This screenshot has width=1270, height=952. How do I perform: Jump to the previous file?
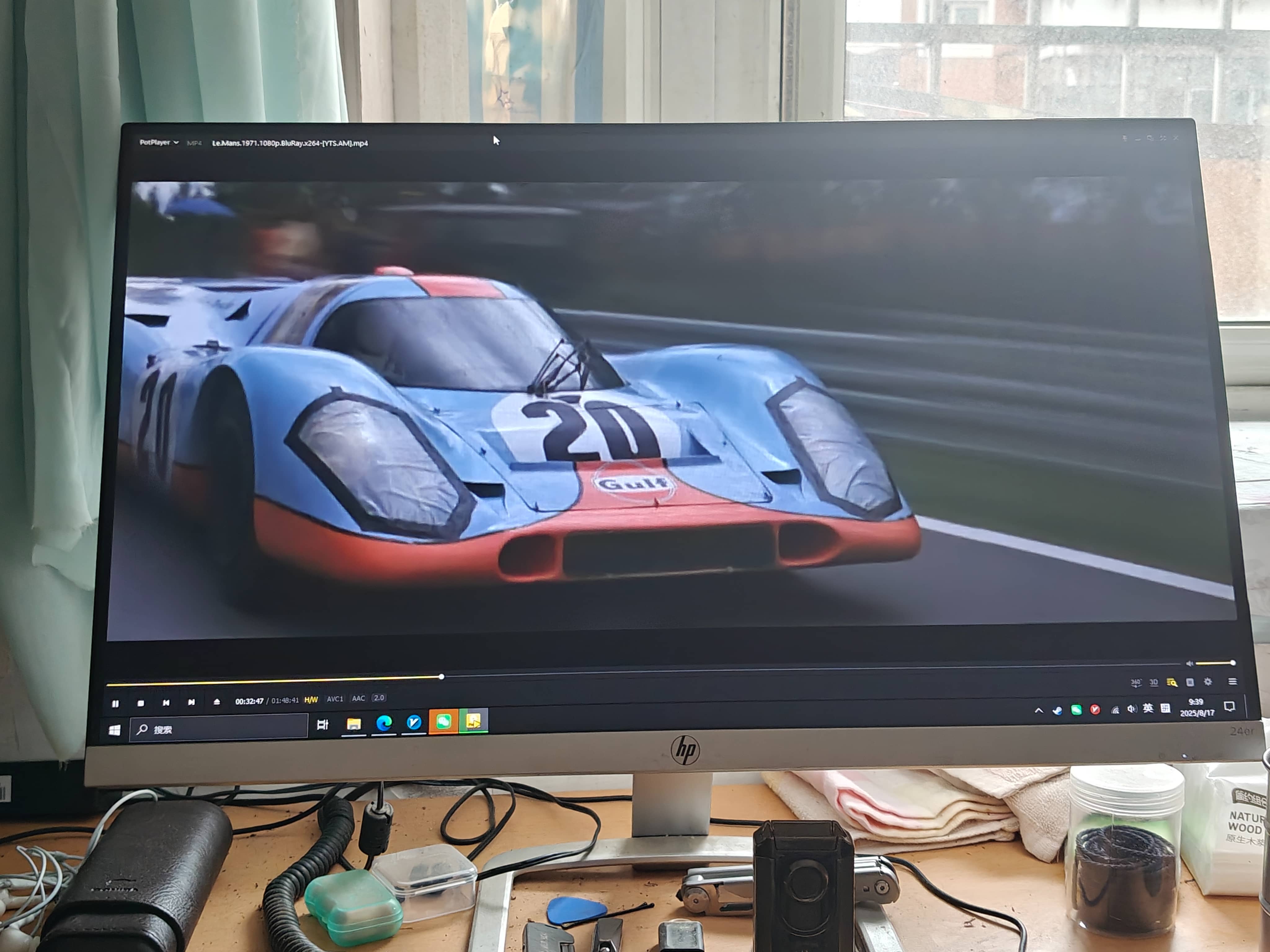click(166, 703)
